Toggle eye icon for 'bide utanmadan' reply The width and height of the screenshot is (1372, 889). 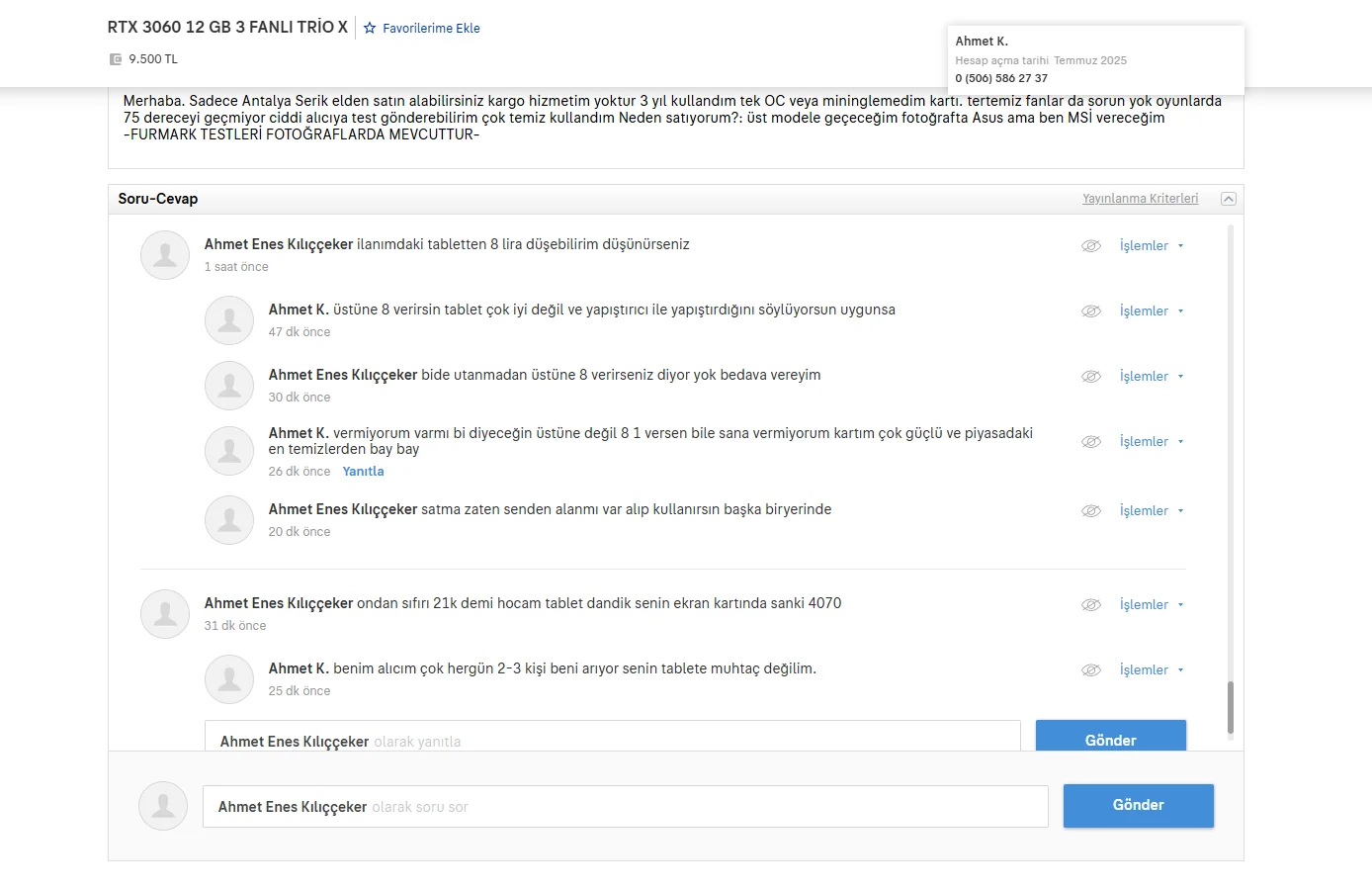click(1091, 377)
